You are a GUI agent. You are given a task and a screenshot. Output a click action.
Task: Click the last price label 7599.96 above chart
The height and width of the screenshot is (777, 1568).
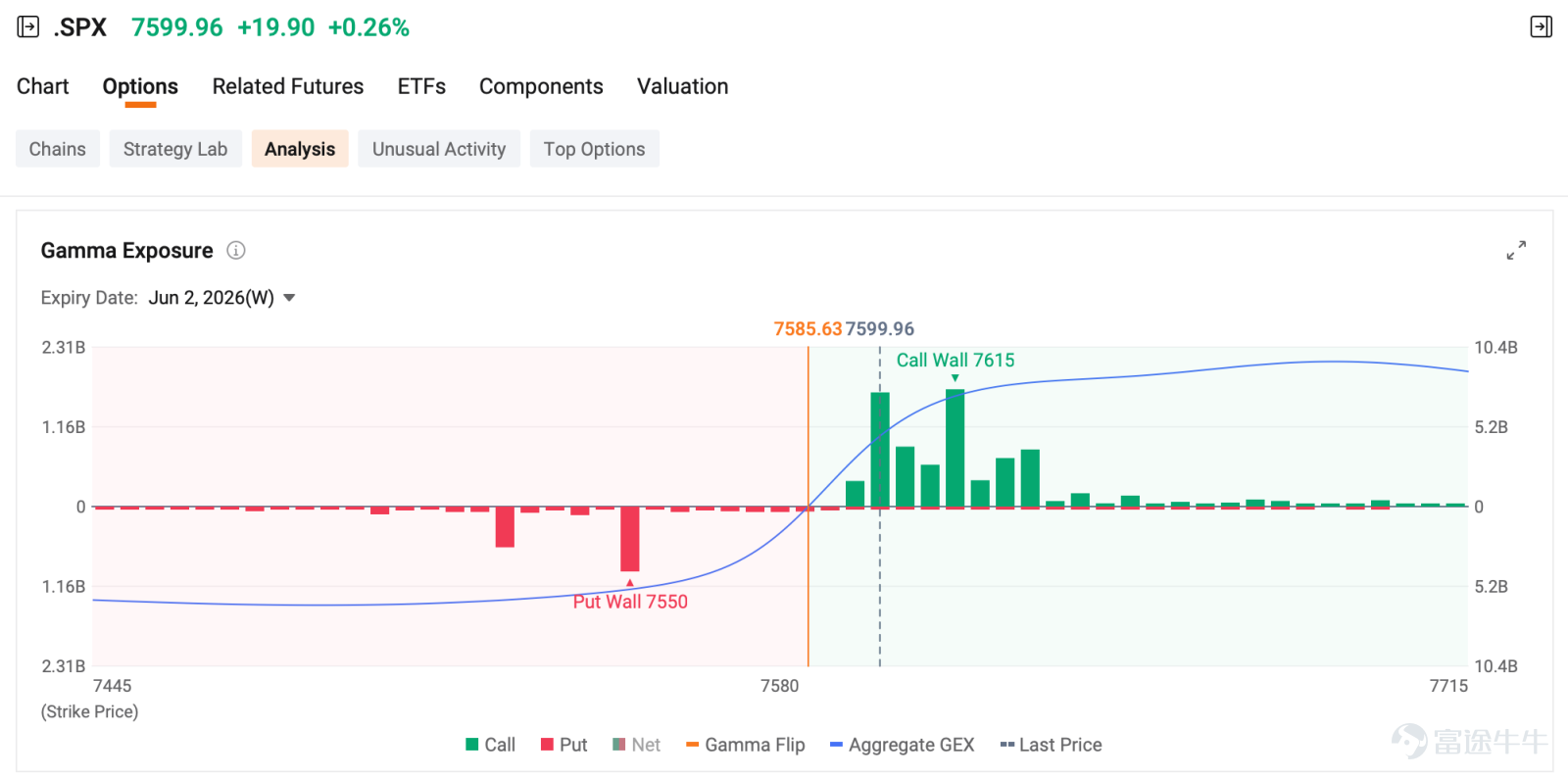click(x=880, y=329)
